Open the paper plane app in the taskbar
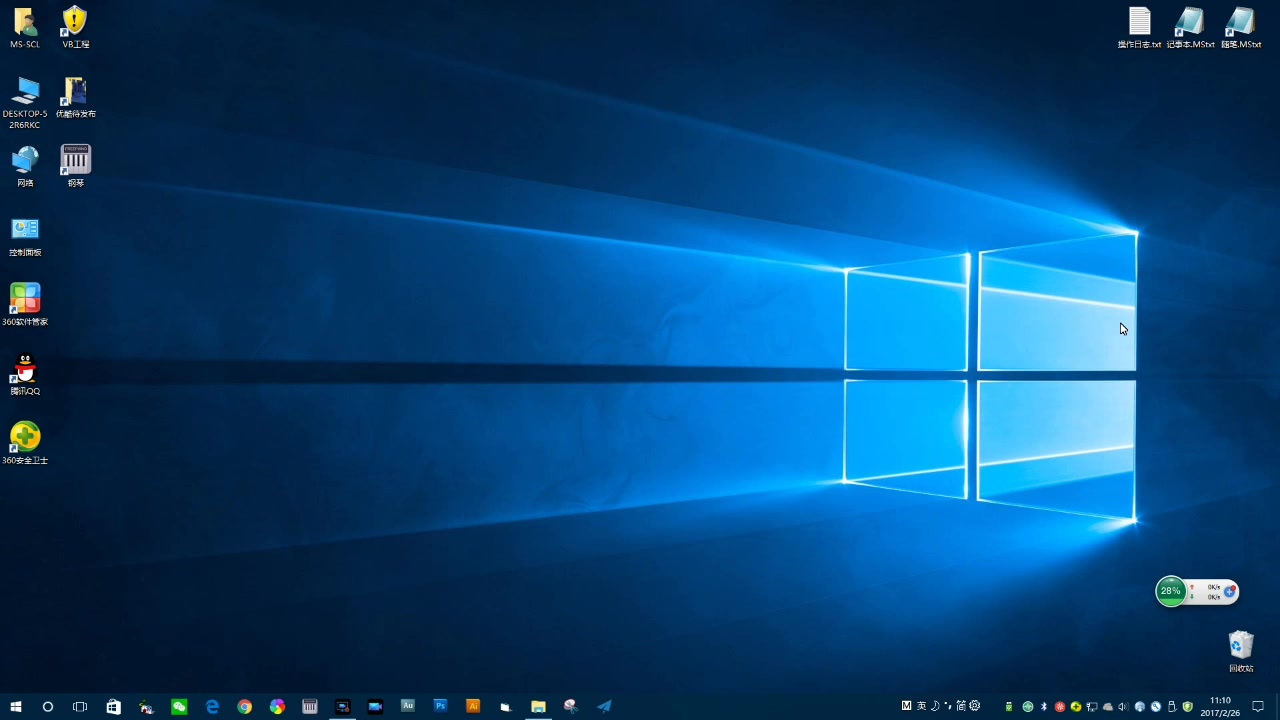 tap(604, 706)
